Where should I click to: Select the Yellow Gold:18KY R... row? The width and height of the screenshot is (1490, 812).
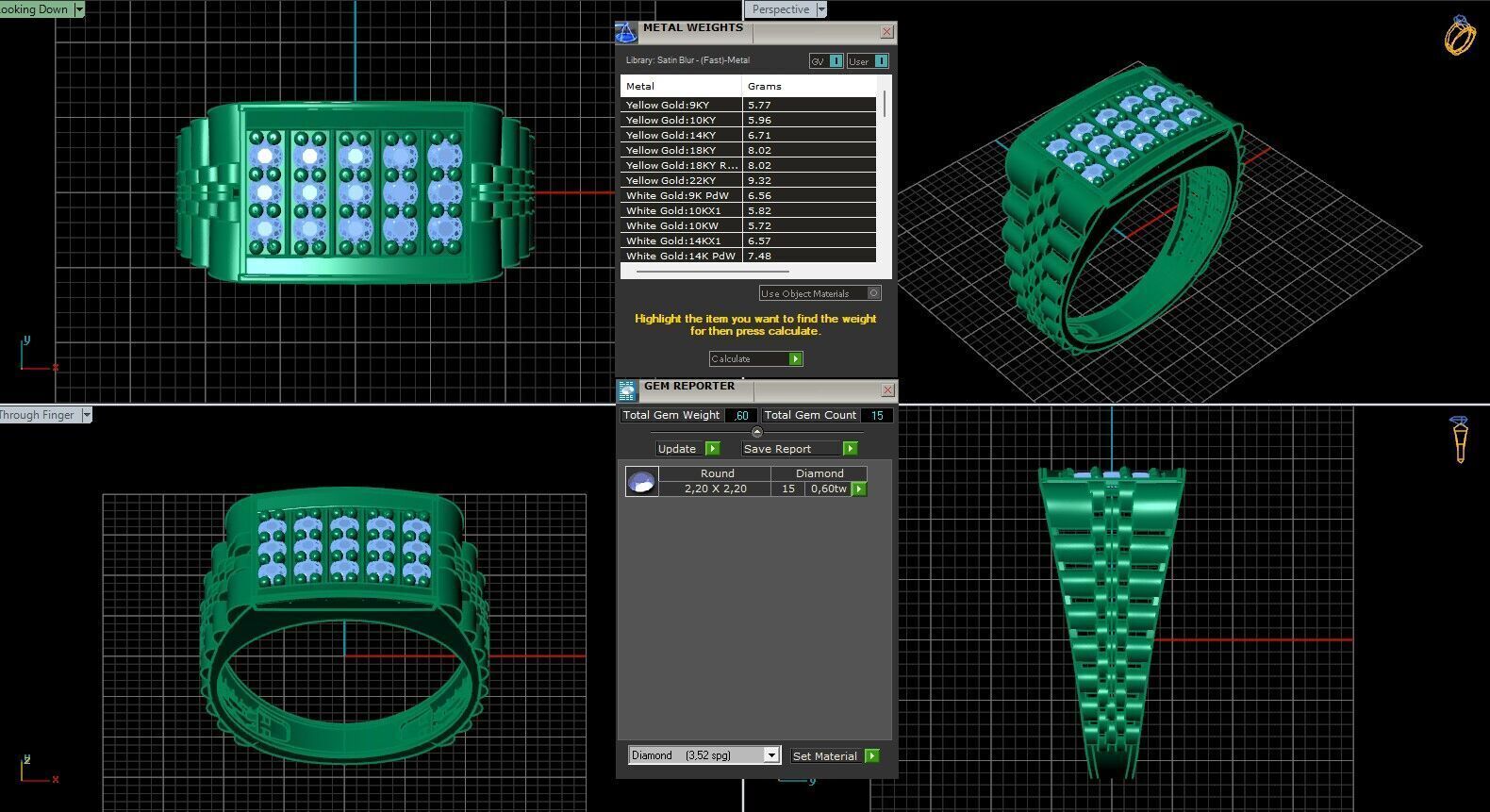click(749, 165)
